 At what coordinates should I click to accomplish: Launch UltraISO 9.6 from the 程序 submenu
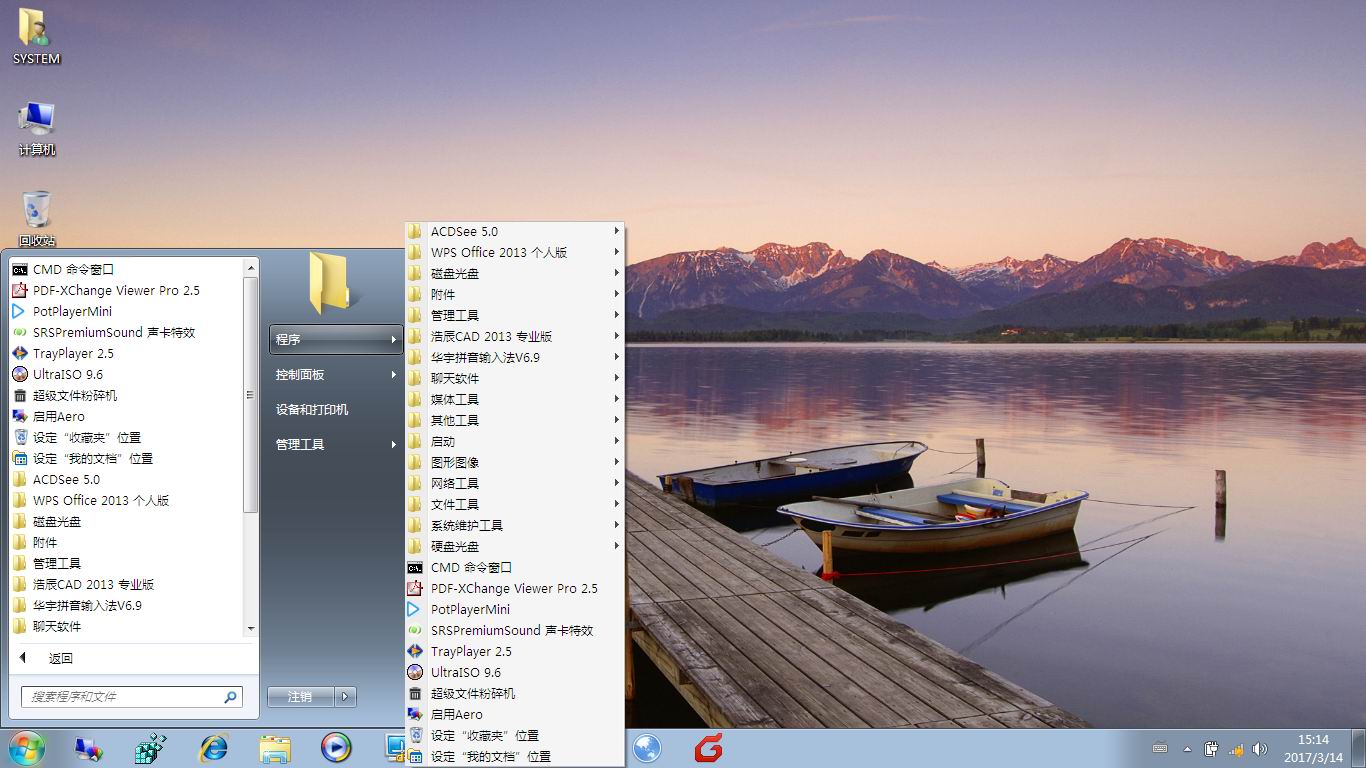514,672
